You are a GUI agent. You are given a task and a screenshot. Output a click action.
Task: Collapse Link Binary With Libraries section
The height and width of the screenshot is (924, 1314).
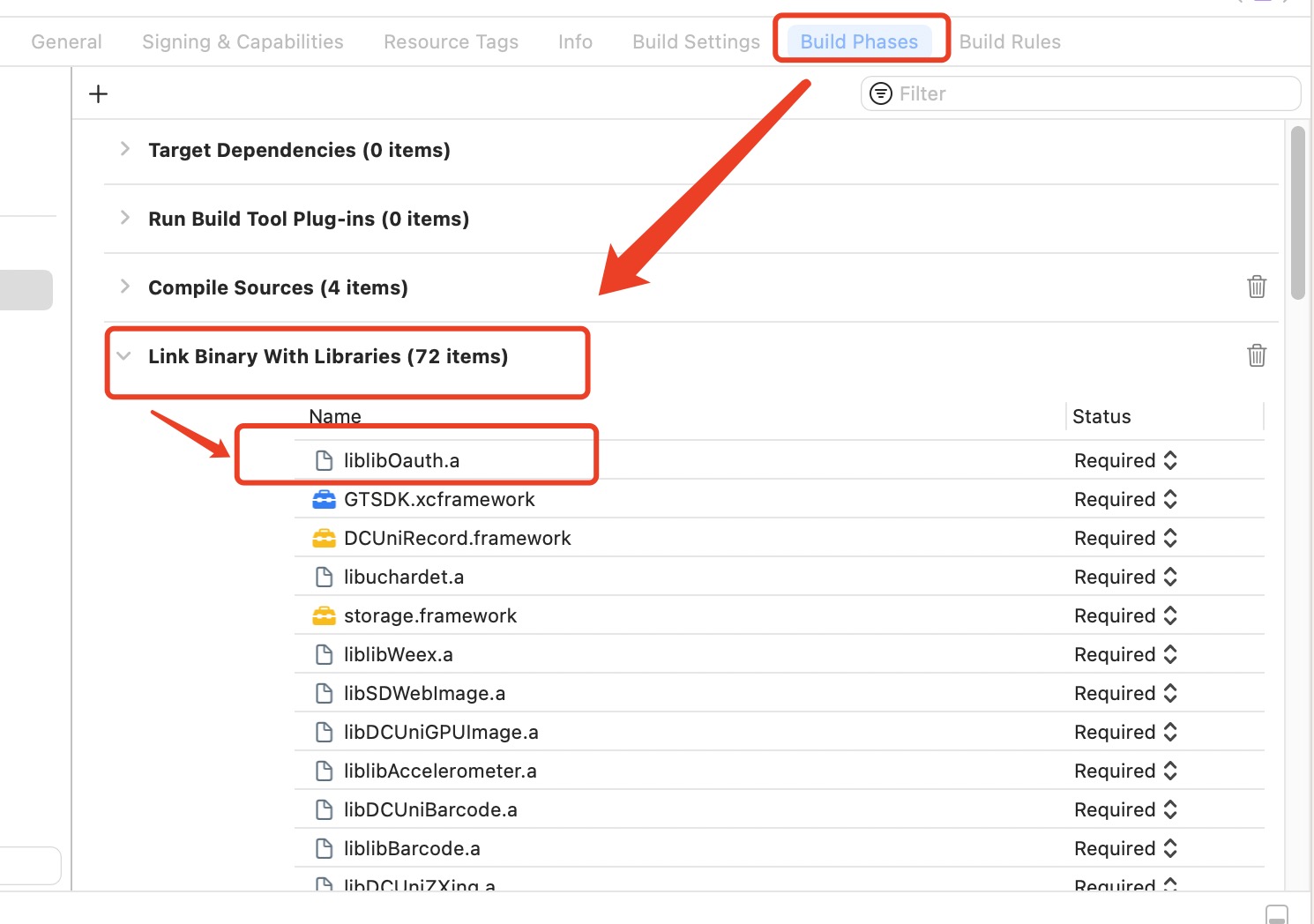tap(124, 356)
